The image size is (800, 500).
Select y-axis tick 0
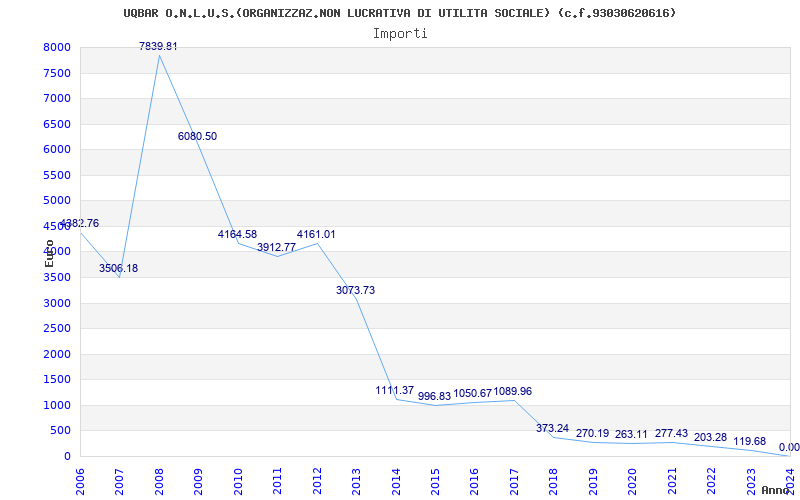click(67, 456)
